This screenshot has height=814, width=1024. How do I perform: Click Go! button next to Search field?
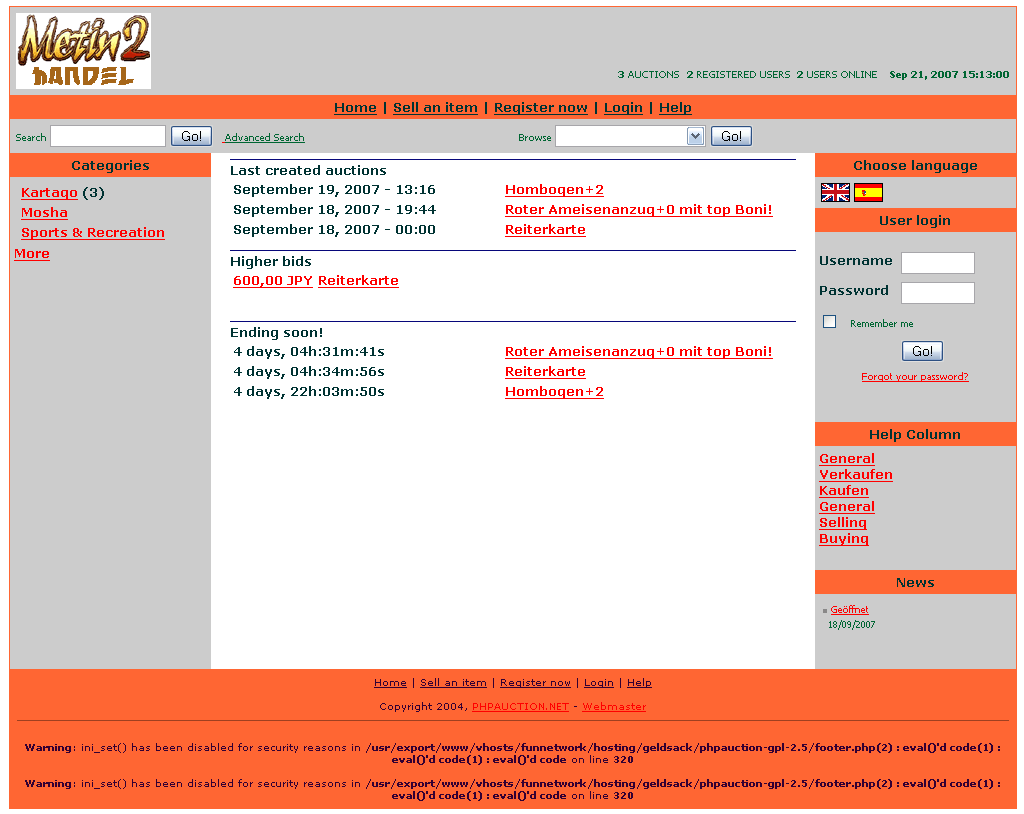click(191, 137)
